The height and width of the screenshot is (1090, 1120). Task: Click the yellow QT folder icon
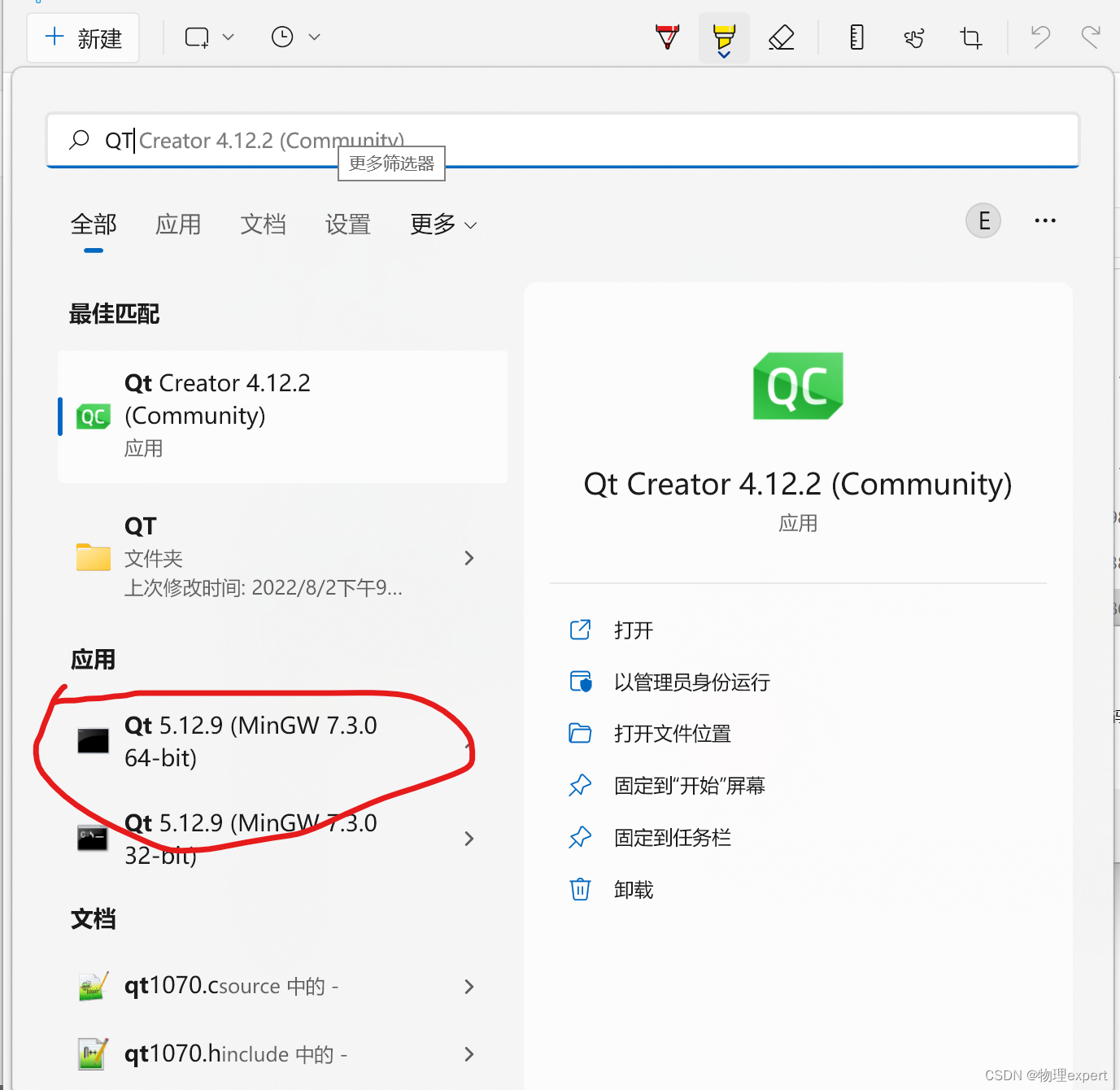coord(94,557)
